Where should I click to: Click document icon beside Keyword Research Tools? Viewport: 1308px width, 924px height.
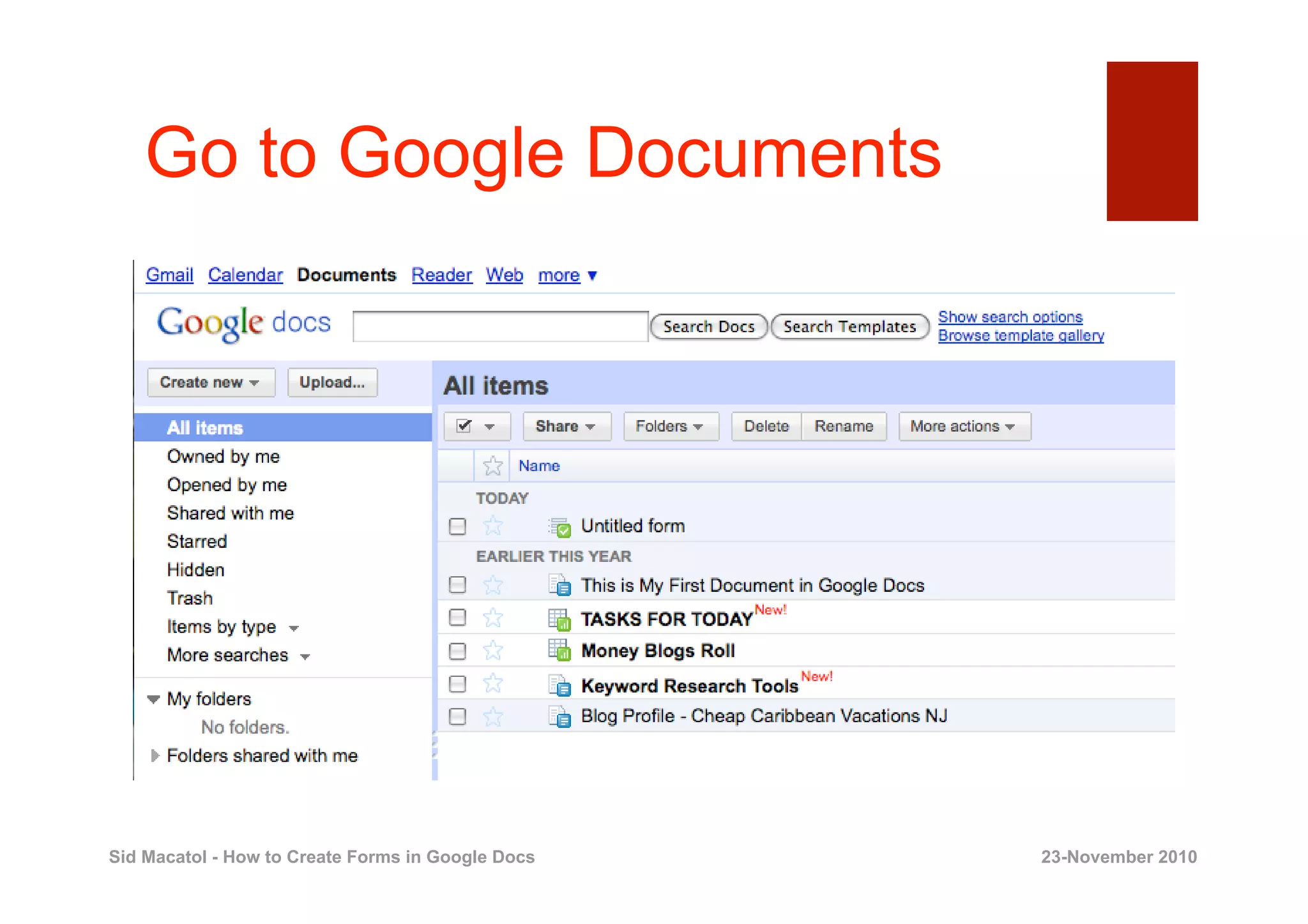tap(559, 685)
